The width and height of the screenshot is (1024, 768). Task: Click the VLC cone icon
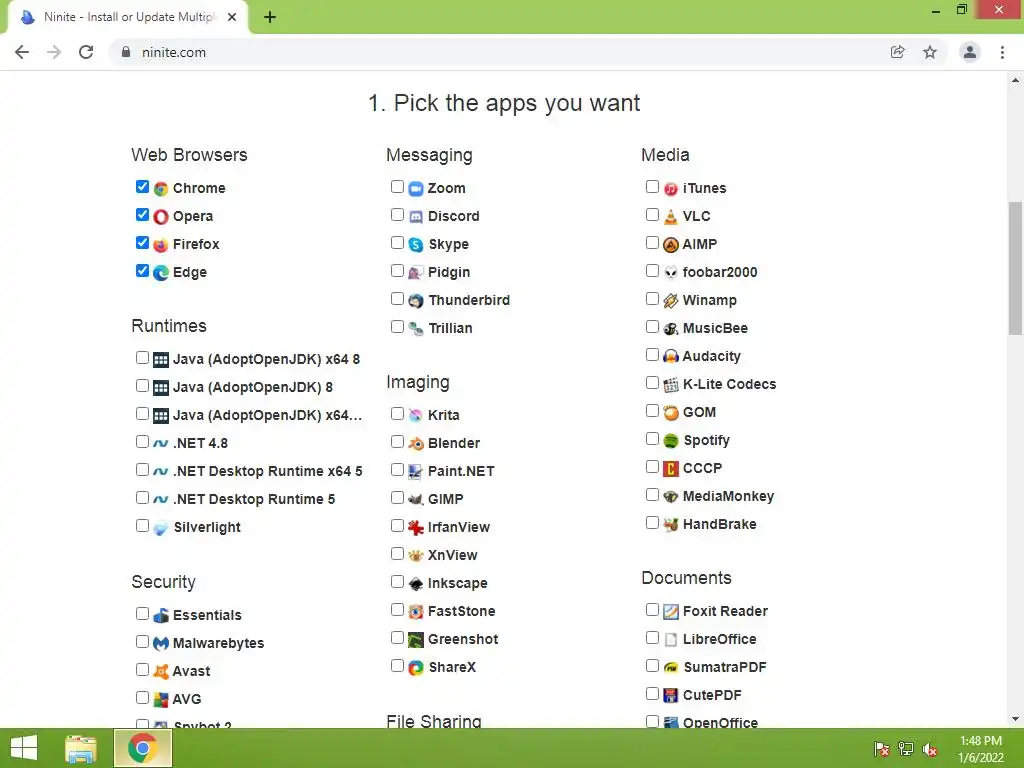(671, 217)
